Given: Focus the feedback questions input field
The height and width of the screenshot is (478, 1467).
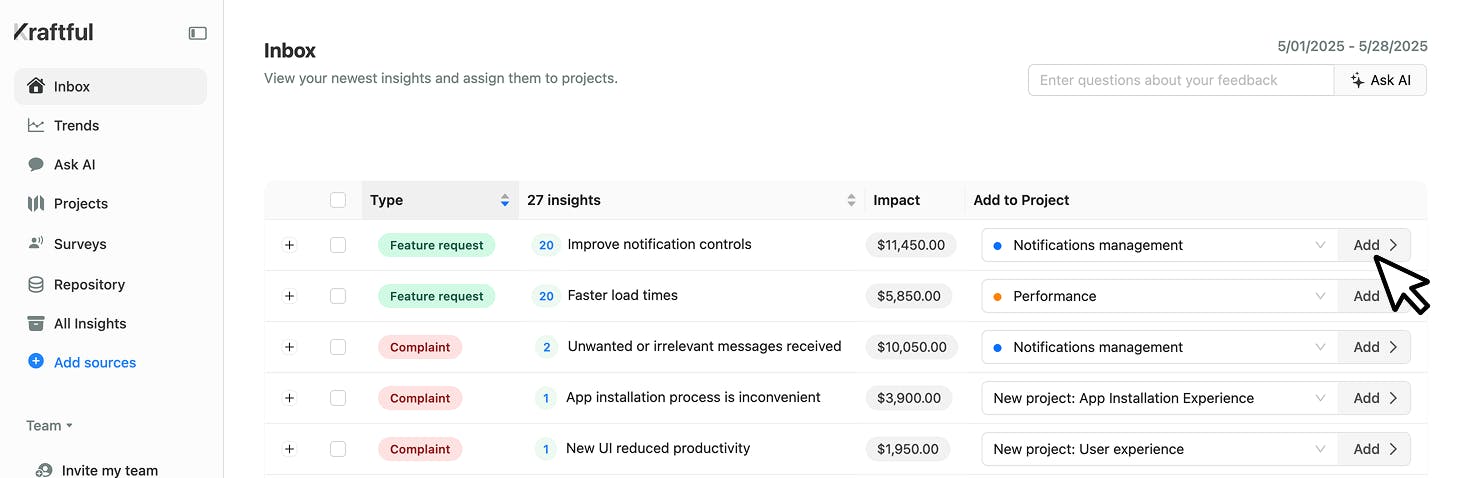Looking at the screenshot, I should [1180, 80].
